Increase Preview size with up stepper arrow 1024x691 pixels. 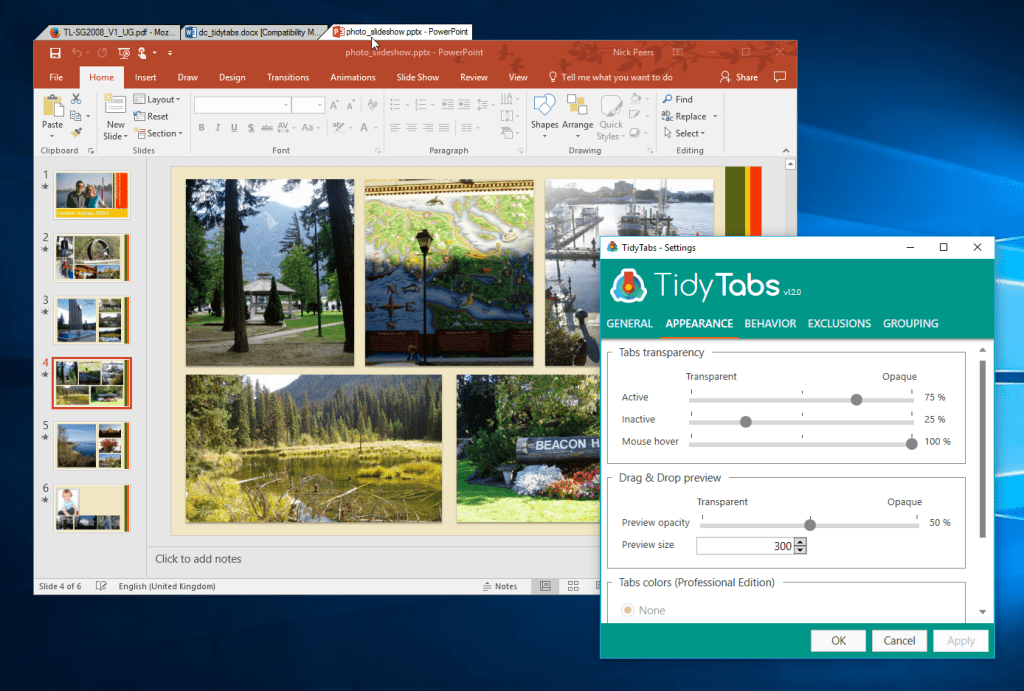pyautogui.click(x=800, y=542)
